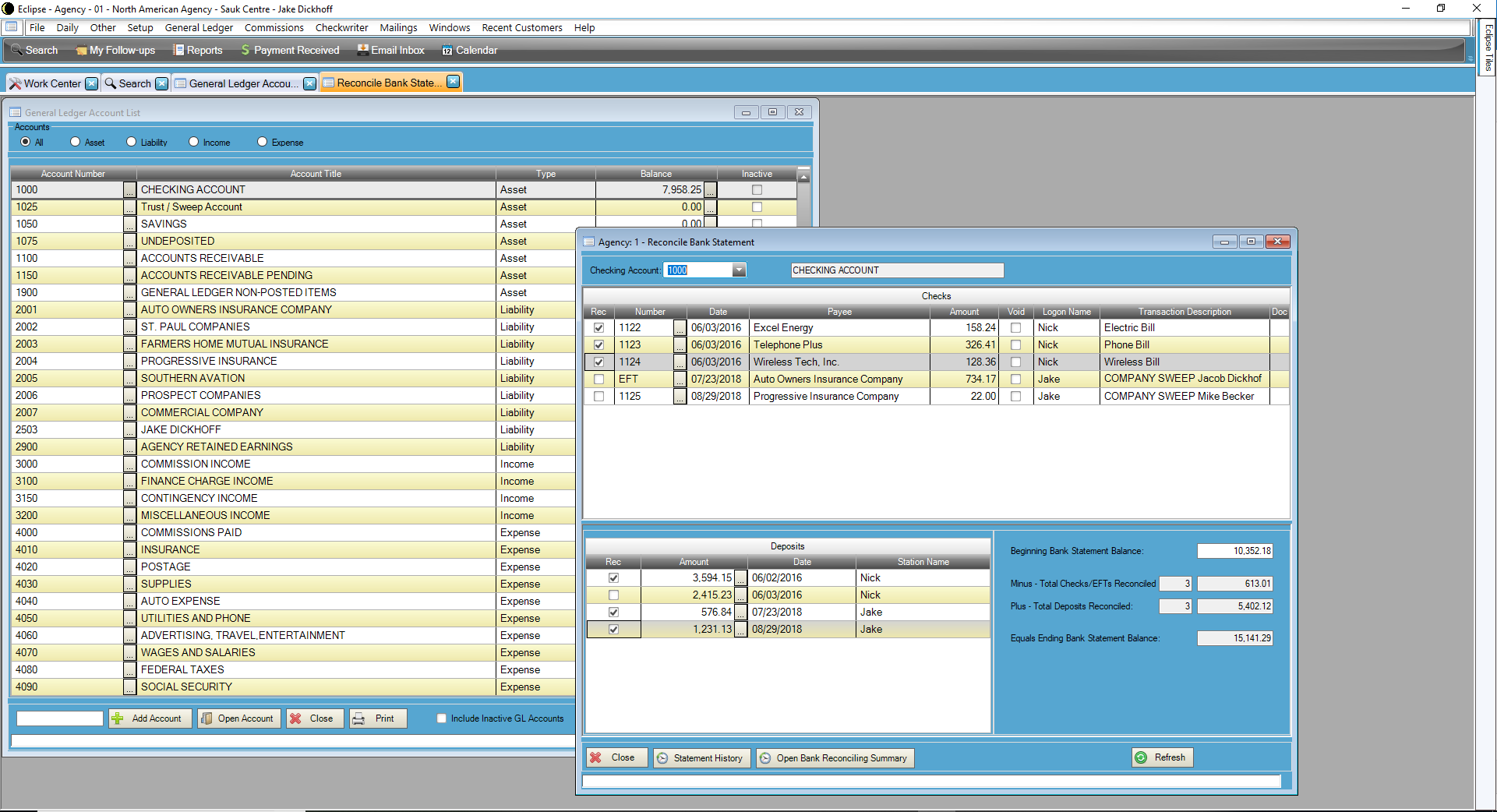The height and width of the screenshot is (812, 1497).
Task: Select the Liability radio button
Action: pos(131,142)
